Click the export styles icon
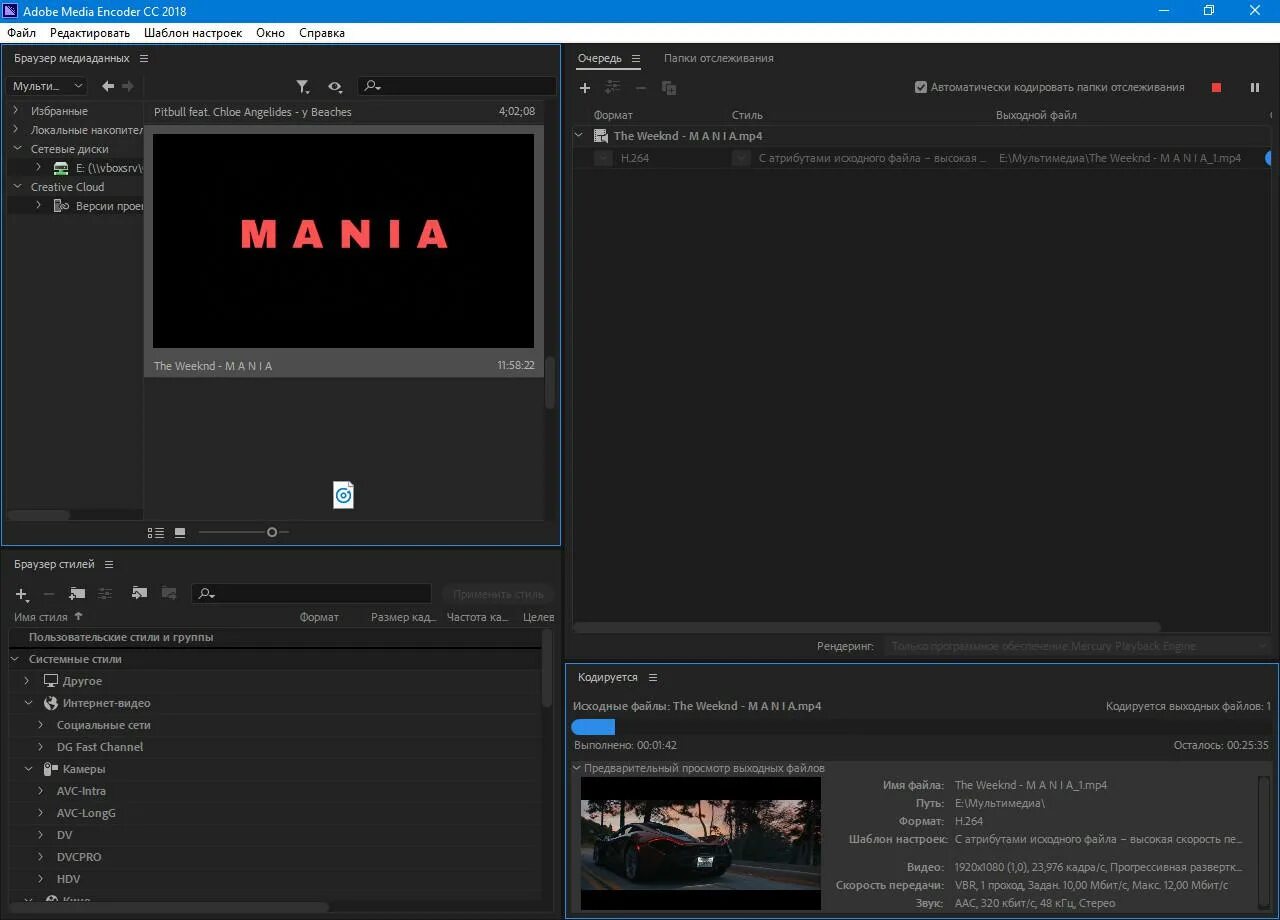This screenshot has height=920, width=1280. click(169, 594)
